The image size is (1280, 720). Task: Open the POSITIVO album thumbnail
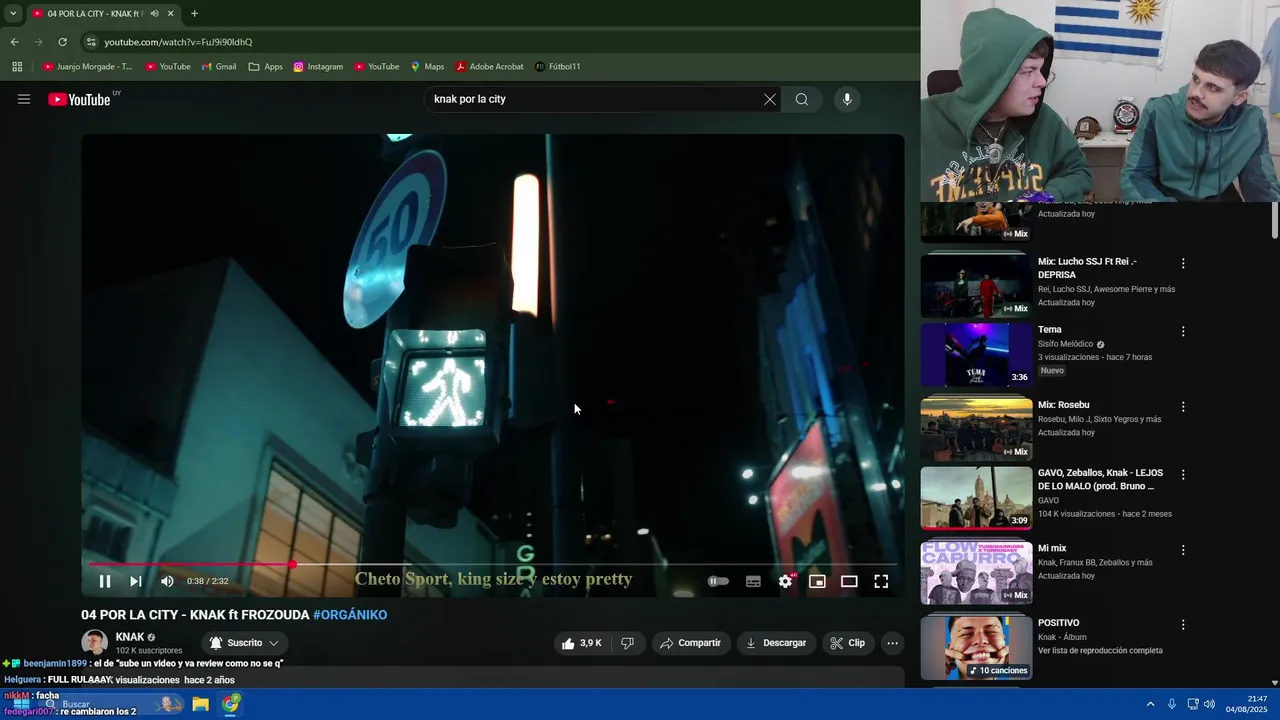point(976,648)
